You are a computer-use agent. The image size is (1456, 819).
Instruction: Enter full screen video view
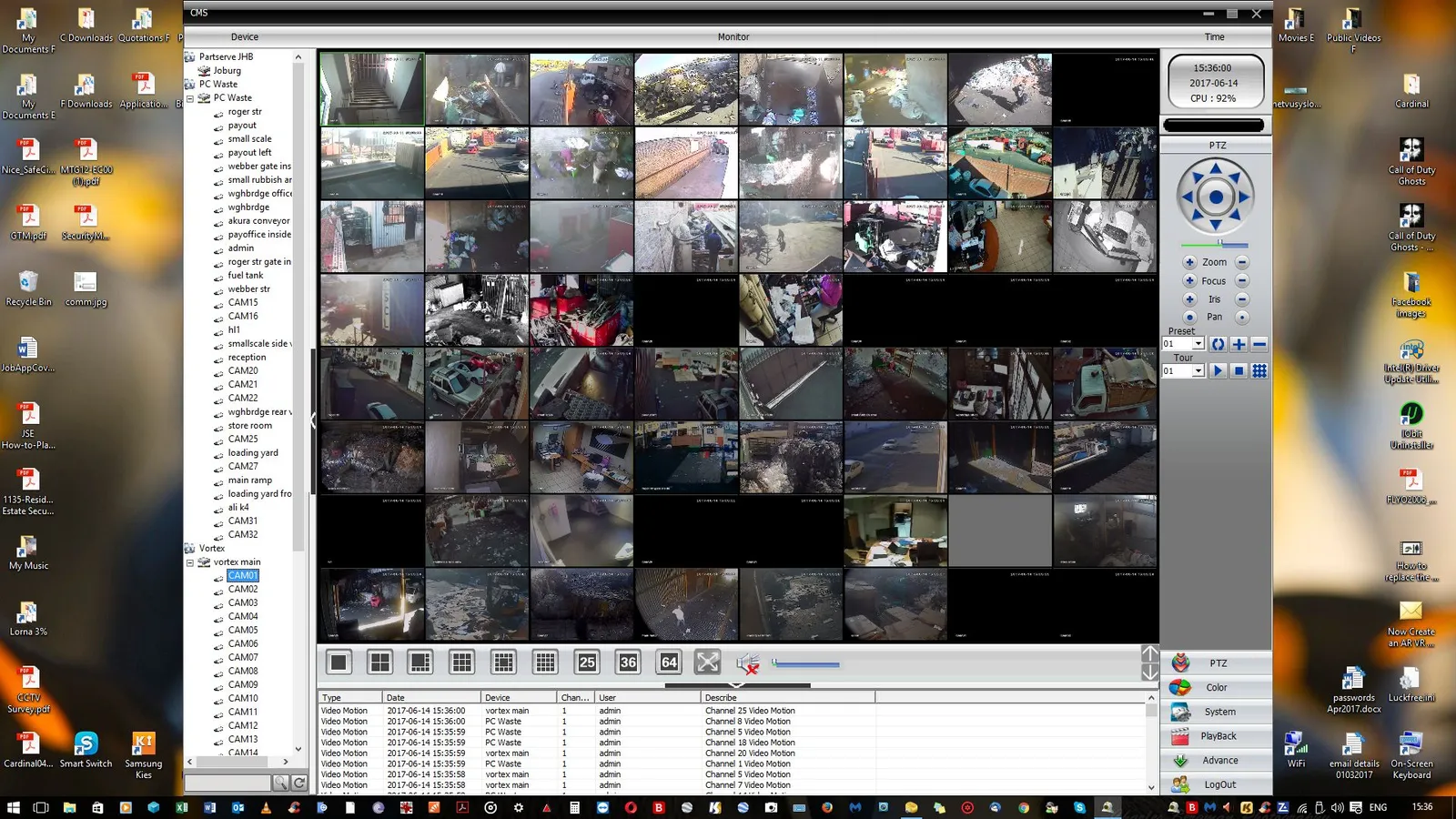coord(708,662)
